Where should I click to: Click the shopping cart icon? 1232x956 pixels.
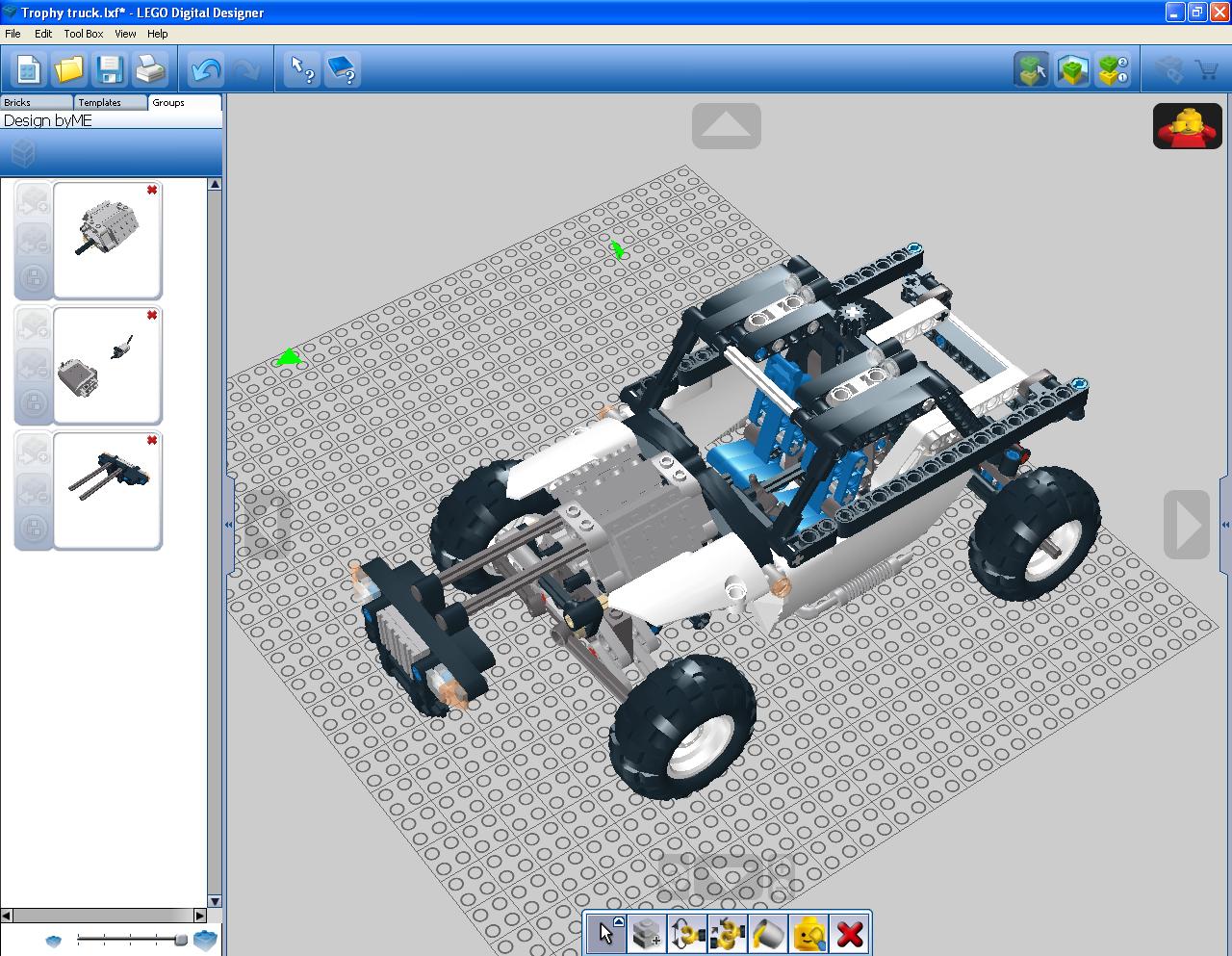click(1207, 69)
